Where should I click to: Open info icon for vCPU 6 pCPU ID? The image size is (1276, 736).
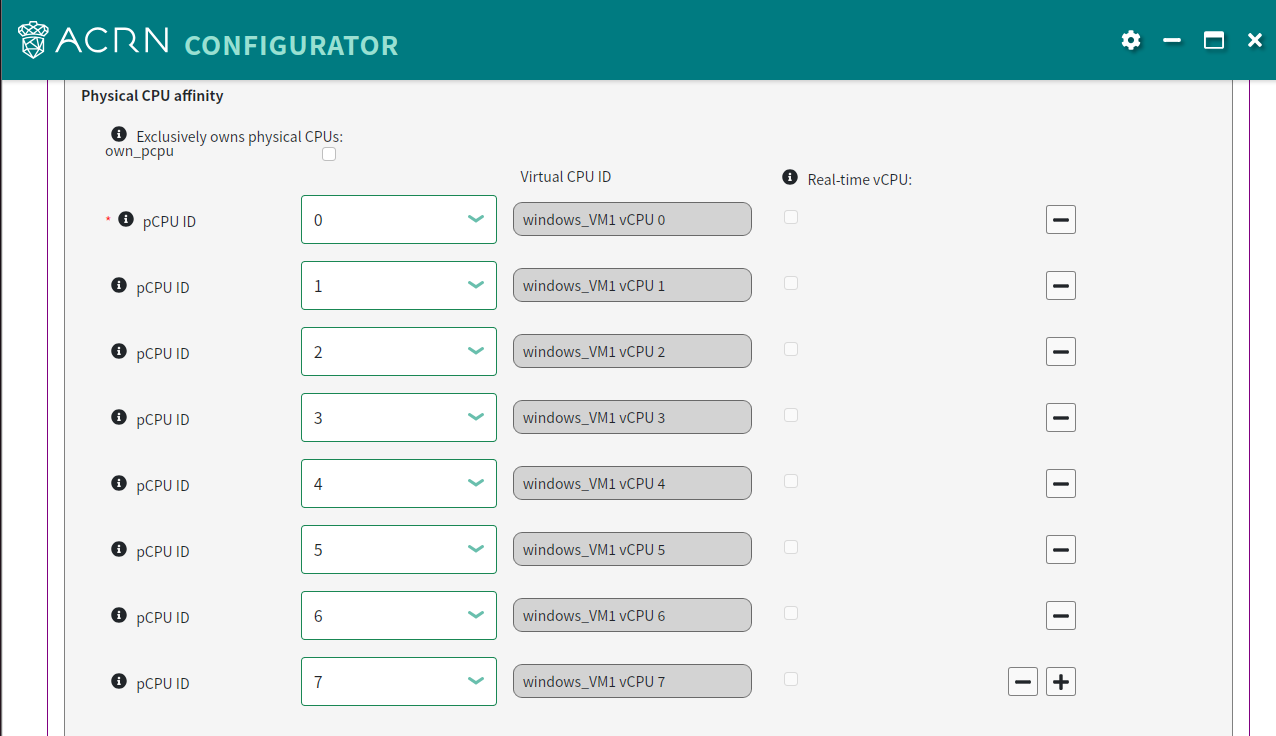pyautogui.click(x=119, y=615)
